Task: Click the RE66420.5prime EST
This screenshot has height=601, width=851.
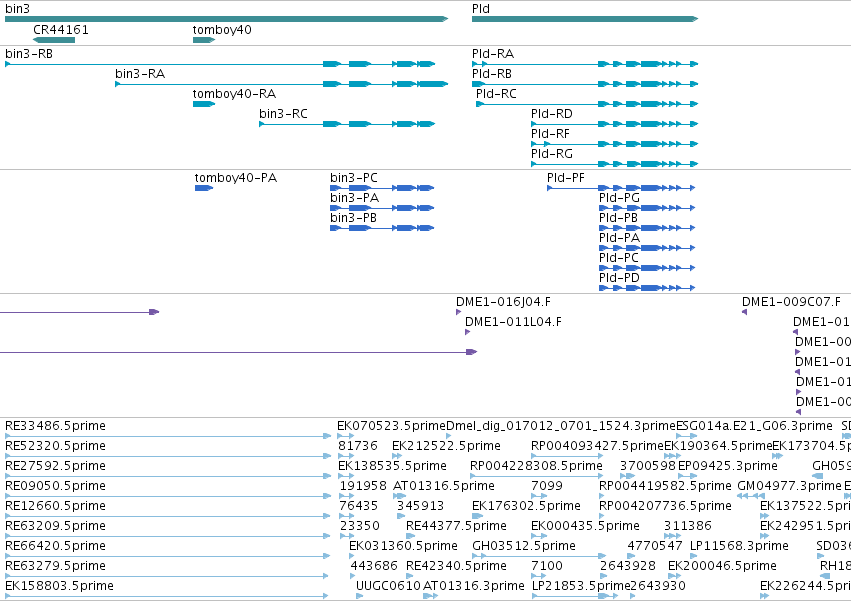Action: (167, 556)
